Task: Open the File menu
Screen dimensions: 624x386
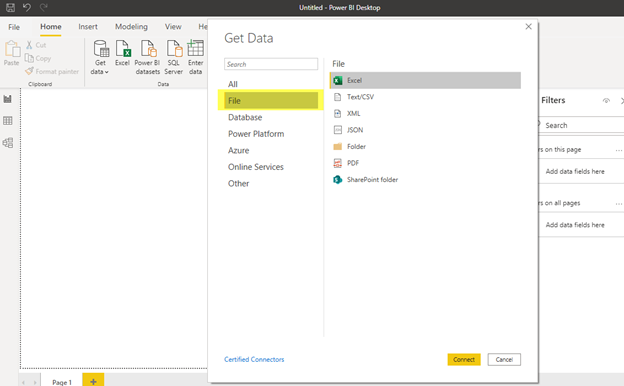Action: (14, 27)
